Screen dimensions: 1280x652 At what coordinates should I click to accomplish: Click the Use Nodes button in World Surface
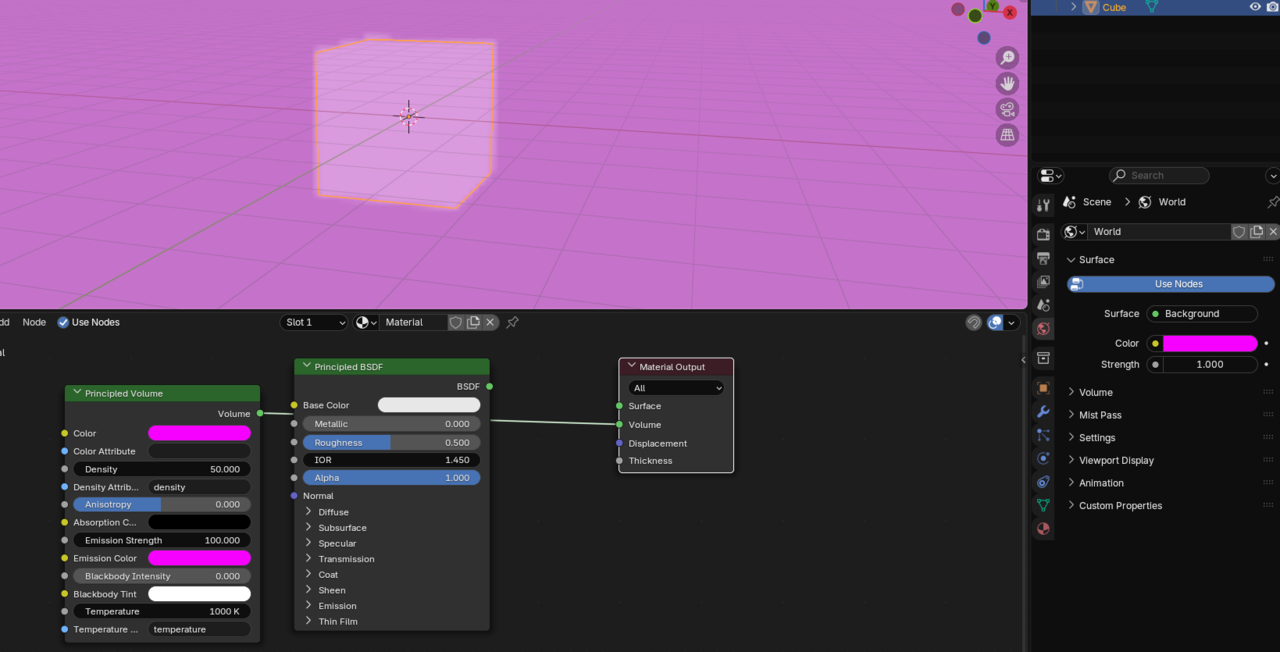(1170, 284)
